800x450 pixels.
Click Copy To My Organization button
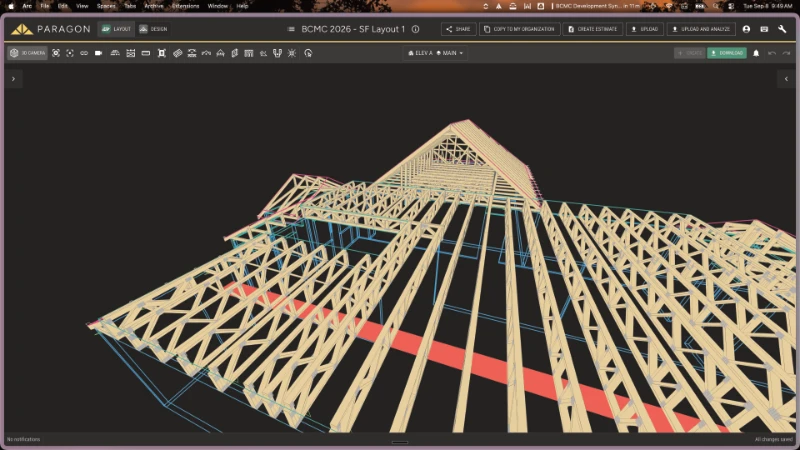click(x=519, y=29)
